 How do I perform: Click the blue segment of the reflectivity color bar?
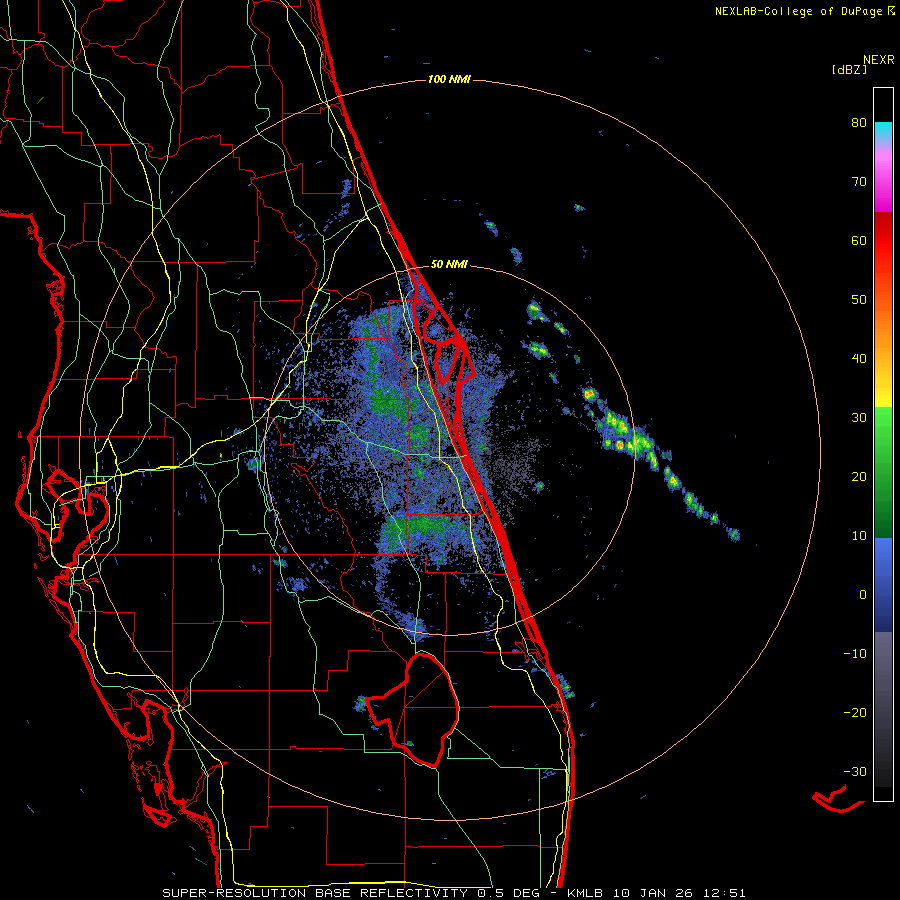coord(883,585)
